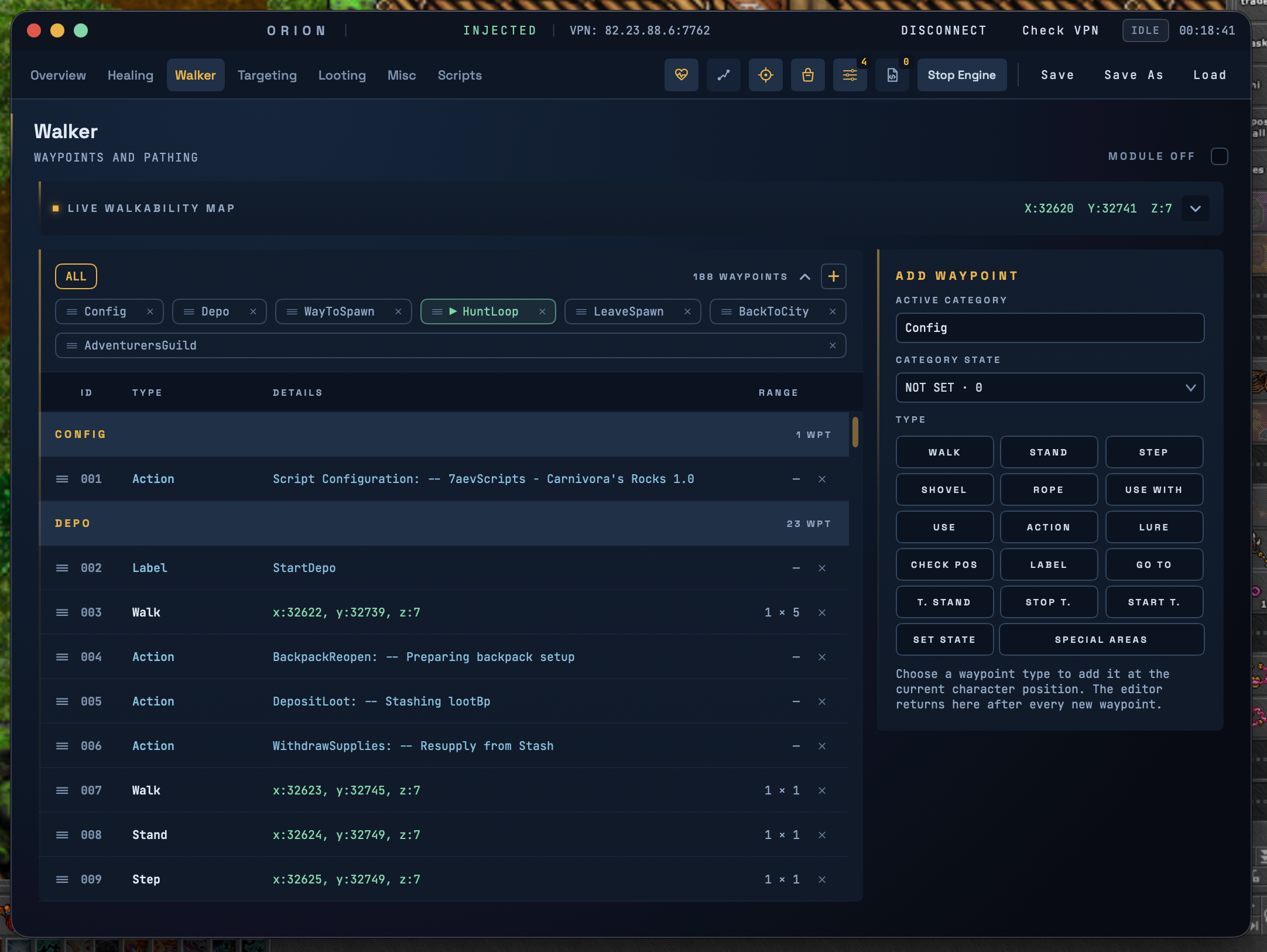The image size is (1267, 952).
Task: Toggle the looting bag icon
Action: (807, 75)
